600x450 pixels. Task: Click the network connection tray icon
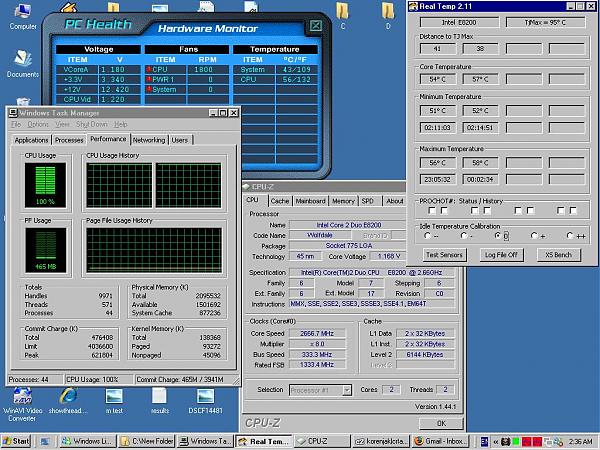549,442
